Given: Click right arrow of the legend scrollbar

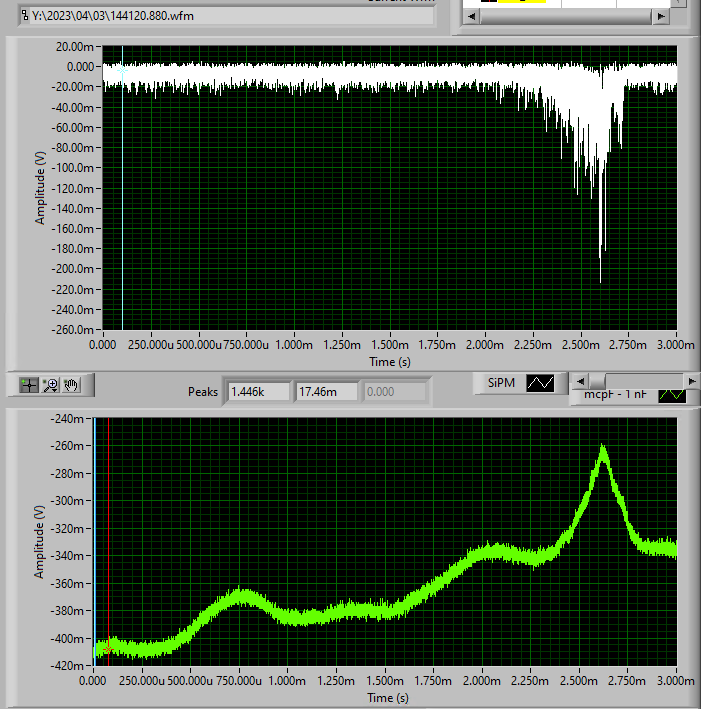Looking at the screenshot, I should [x=692, y=382].
